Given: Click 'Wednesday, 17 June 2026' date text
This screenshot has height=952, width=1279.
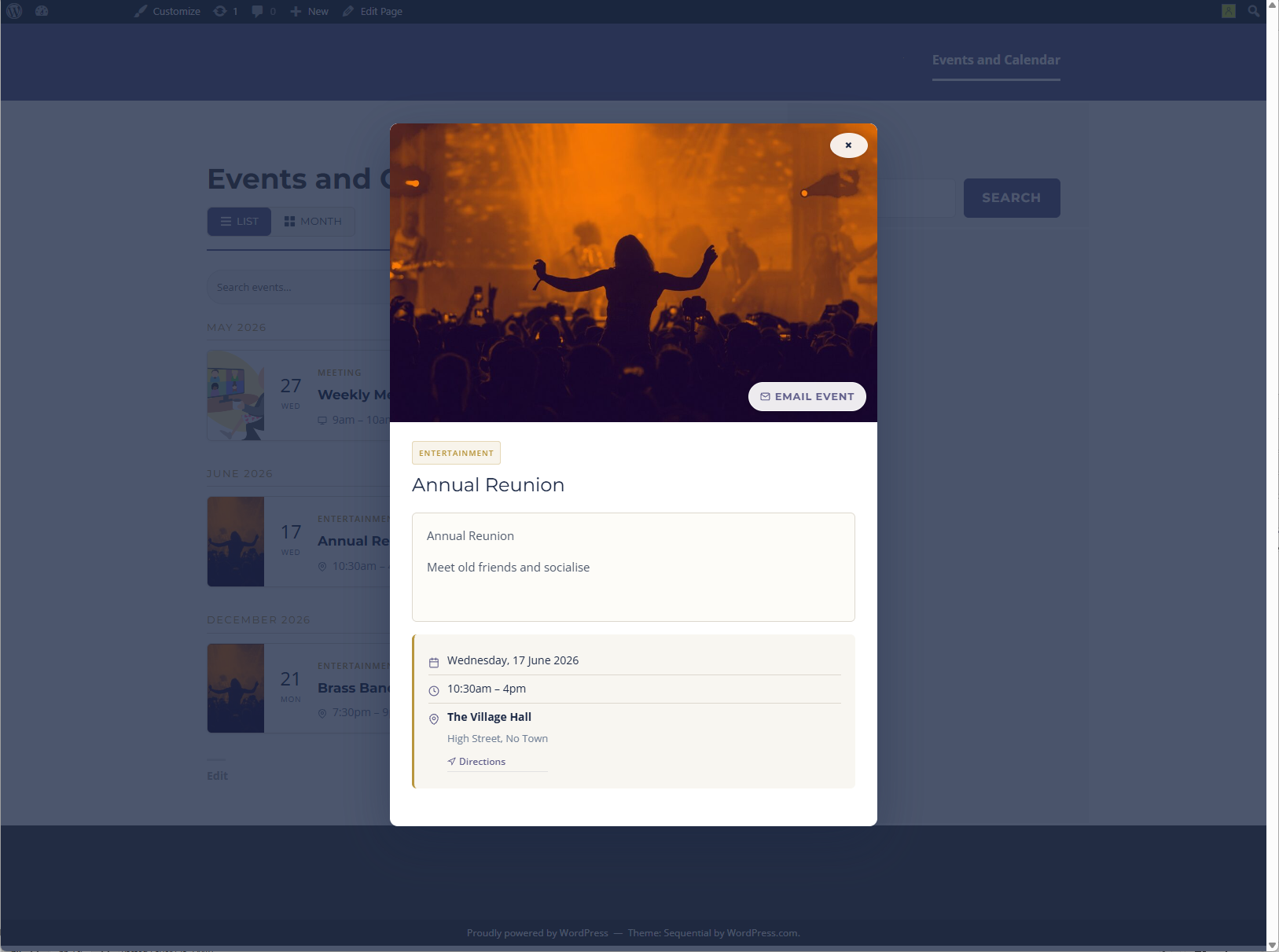Looking at the screenshot, I should 513,660.
